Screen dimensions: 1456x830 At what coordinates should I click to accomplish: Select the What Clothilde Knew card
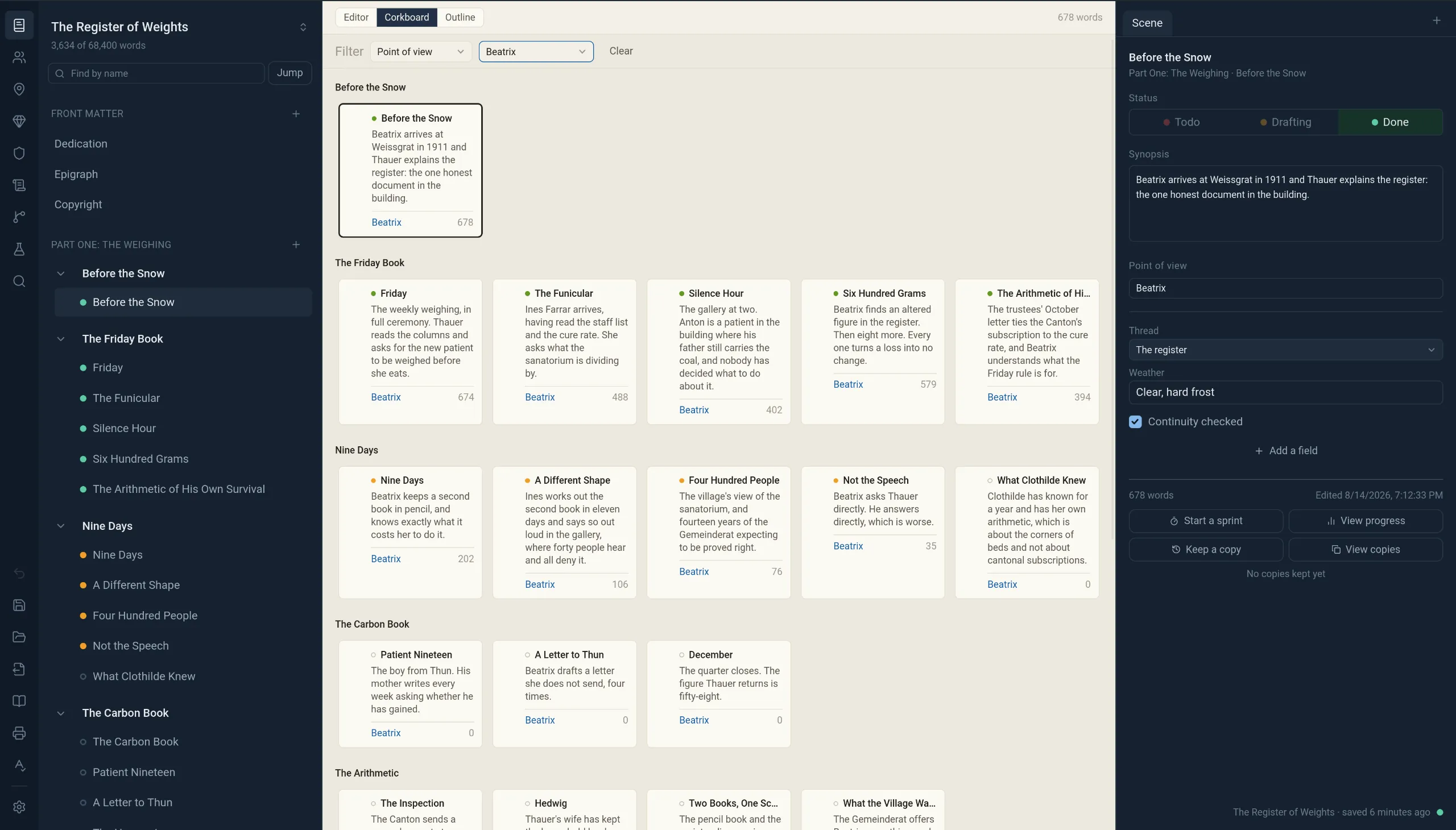click(x=1027, y=533)
